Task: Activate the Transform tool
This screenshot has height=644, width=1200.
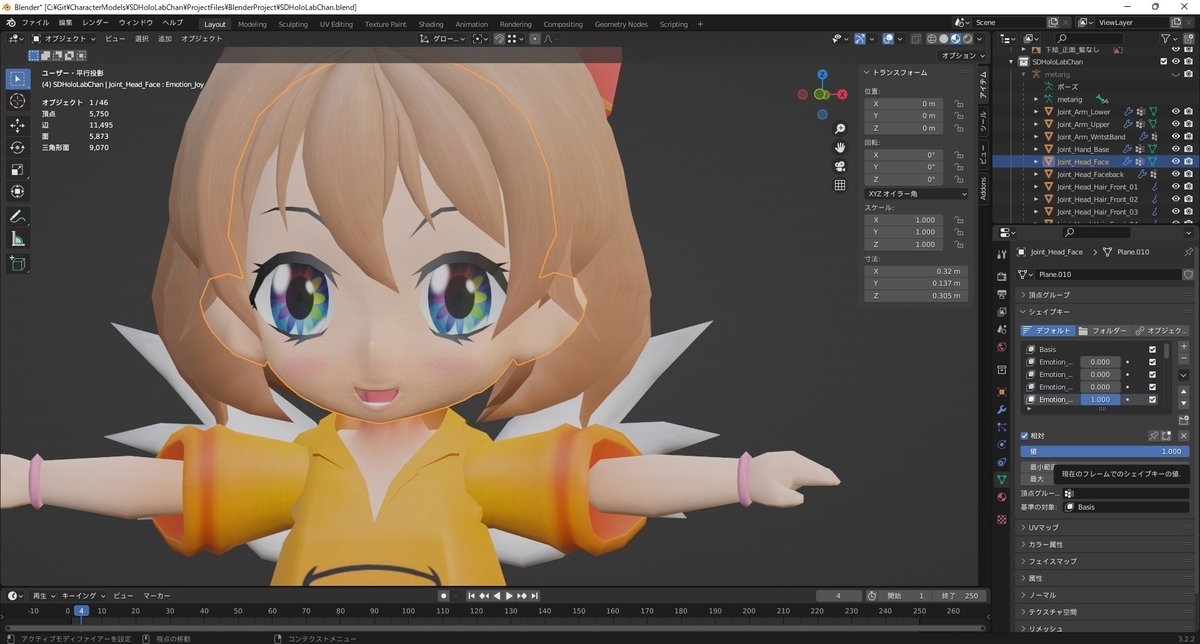Action: coord(18,191)
